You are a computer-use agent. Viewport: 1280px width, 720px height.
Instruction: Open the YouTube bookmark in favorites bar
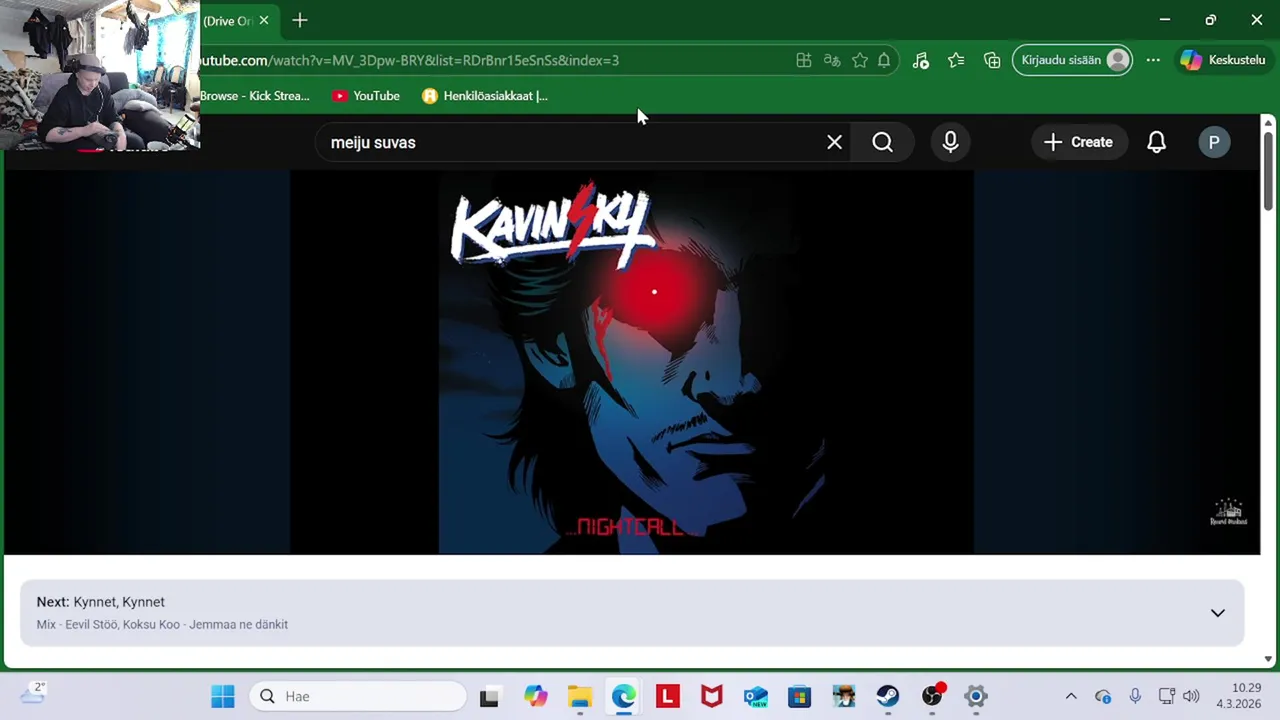[x=366, y=96]
